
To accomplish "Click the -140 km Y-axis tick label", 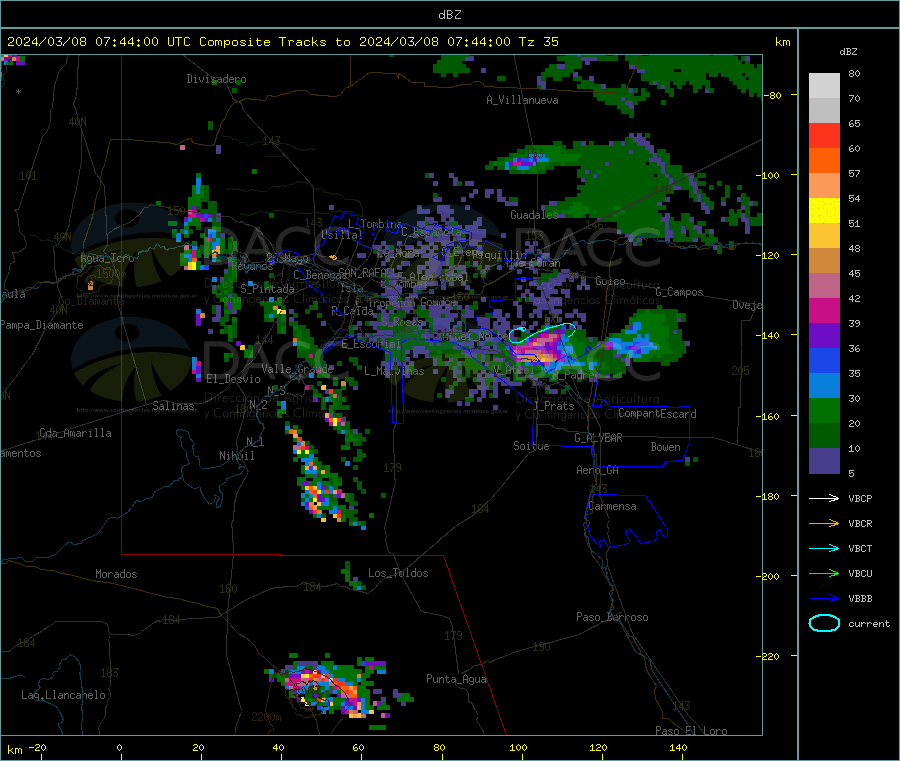I will coord(770,335).
